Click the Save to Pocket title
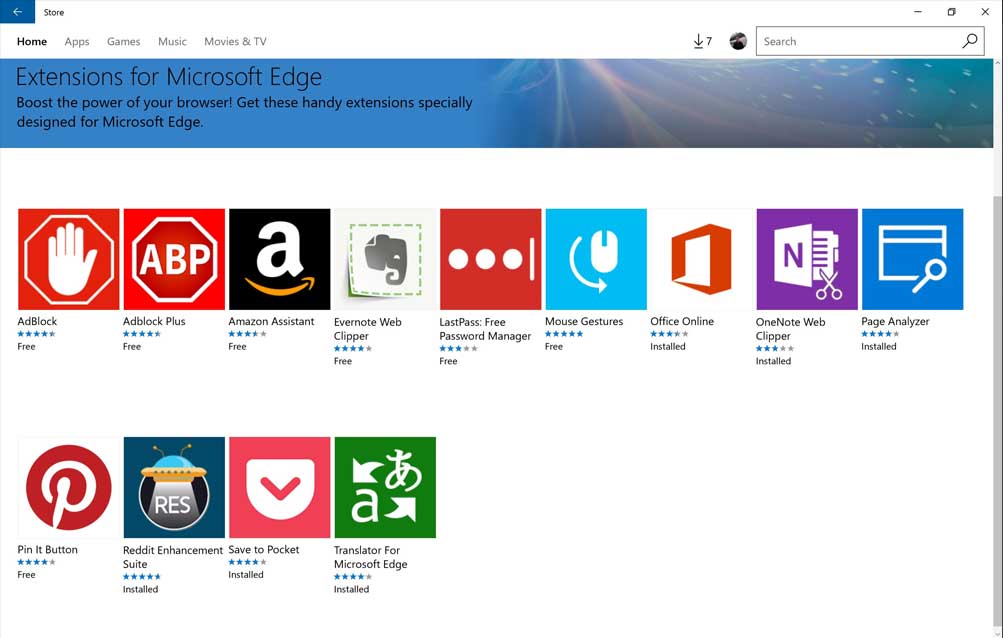This screenshot has height=638, width=1003. (x=264, y=550)
